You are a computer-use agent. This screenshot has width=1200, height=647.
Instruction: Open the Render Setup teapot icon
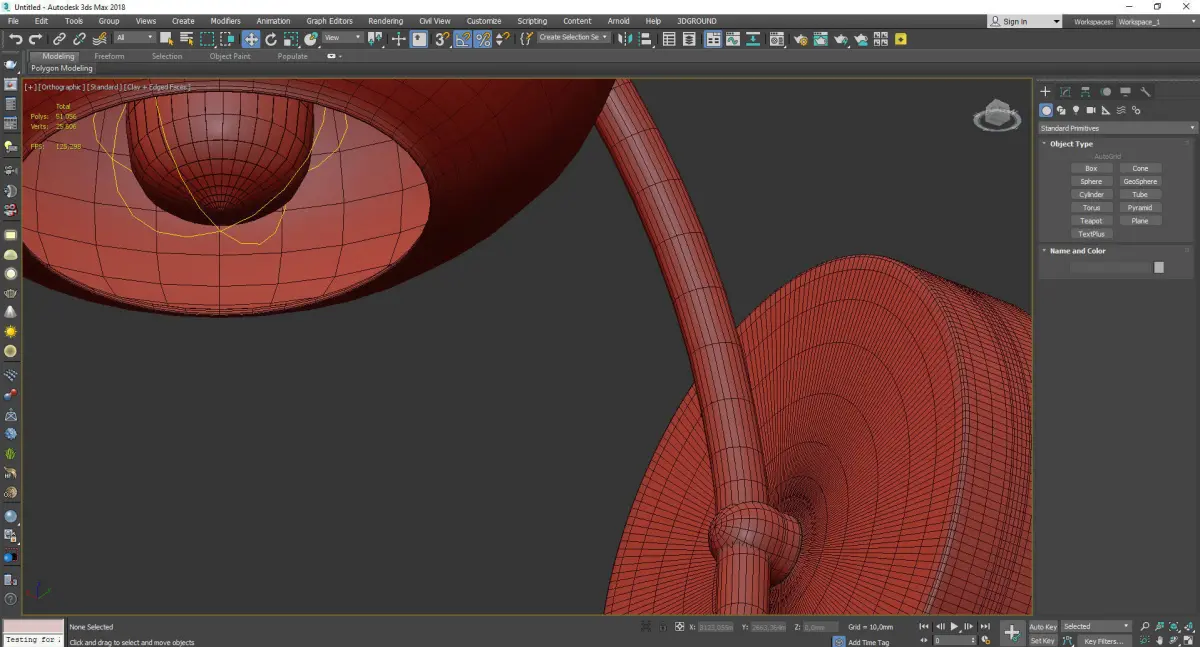(x=800, y=39)
